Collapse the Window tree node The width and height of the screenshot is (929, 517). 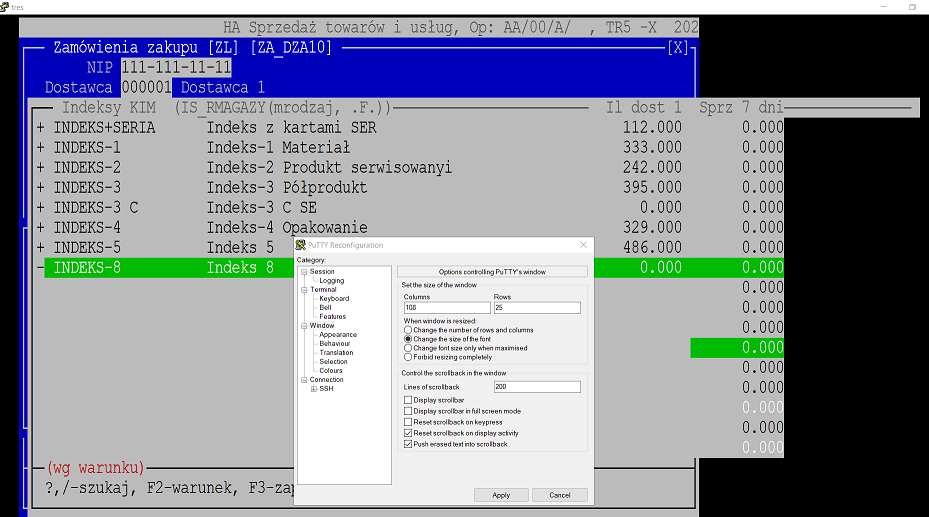tap(305, 326)
